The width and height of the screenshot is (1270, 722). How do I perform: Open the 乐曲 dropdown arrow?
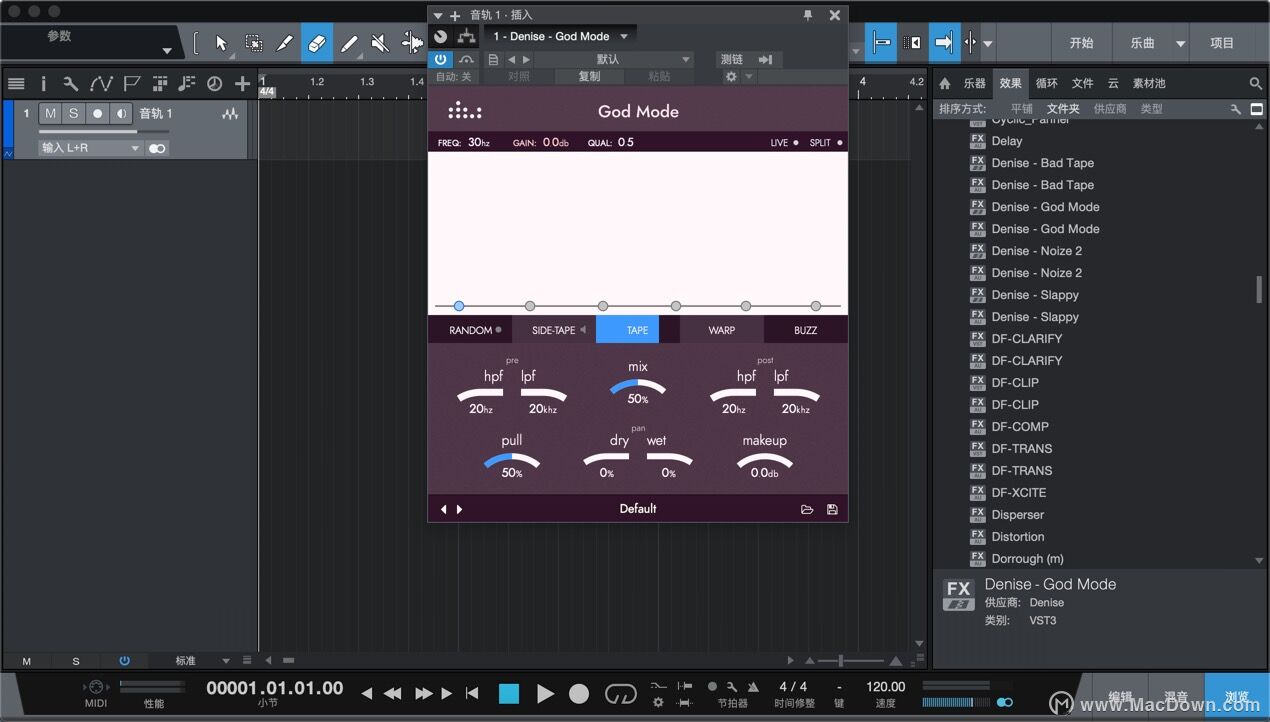(x=1181, y=43)
